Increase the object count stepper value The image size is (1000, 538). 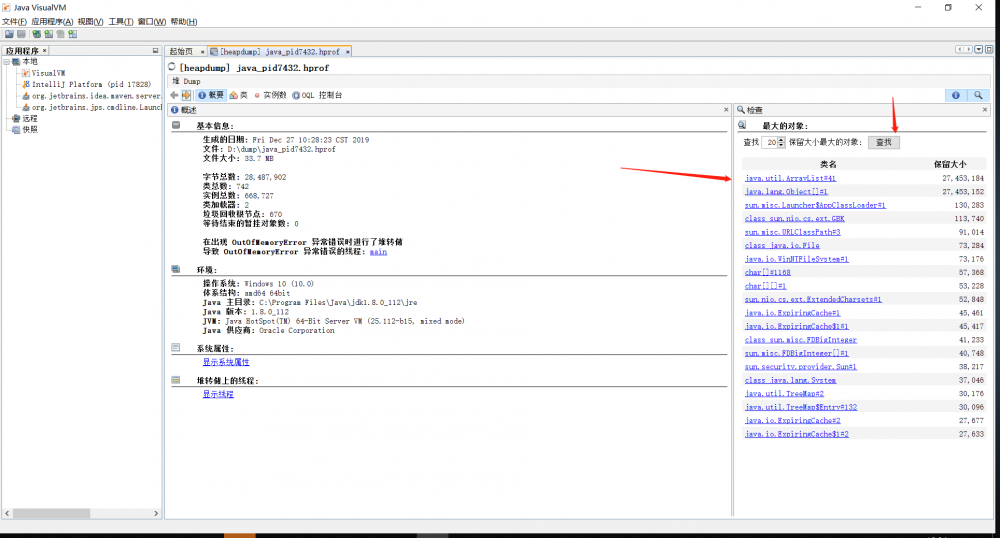pos(781,140)
